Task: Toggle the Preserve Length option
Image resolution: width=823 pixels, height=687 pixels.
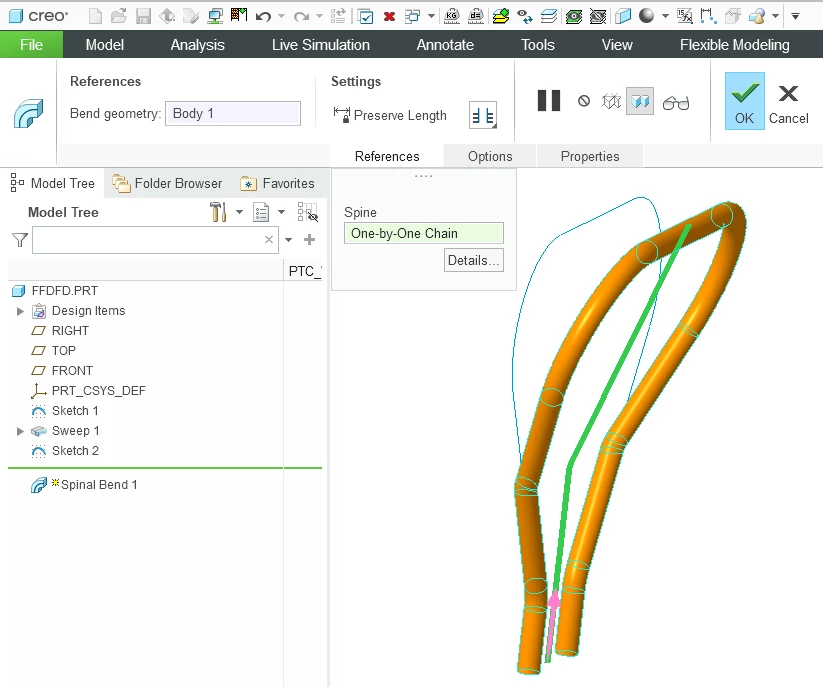Action: click(x=390, y=115)
